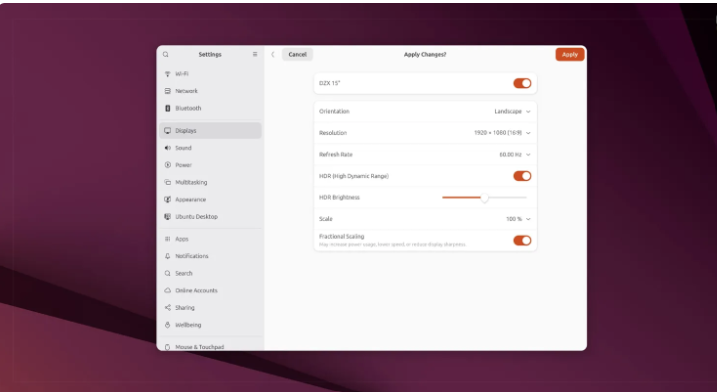Click the "Apply Changes?" header title
Image resolution: width=717 pixels, height=392 pixels.
(x=425, y=54)
